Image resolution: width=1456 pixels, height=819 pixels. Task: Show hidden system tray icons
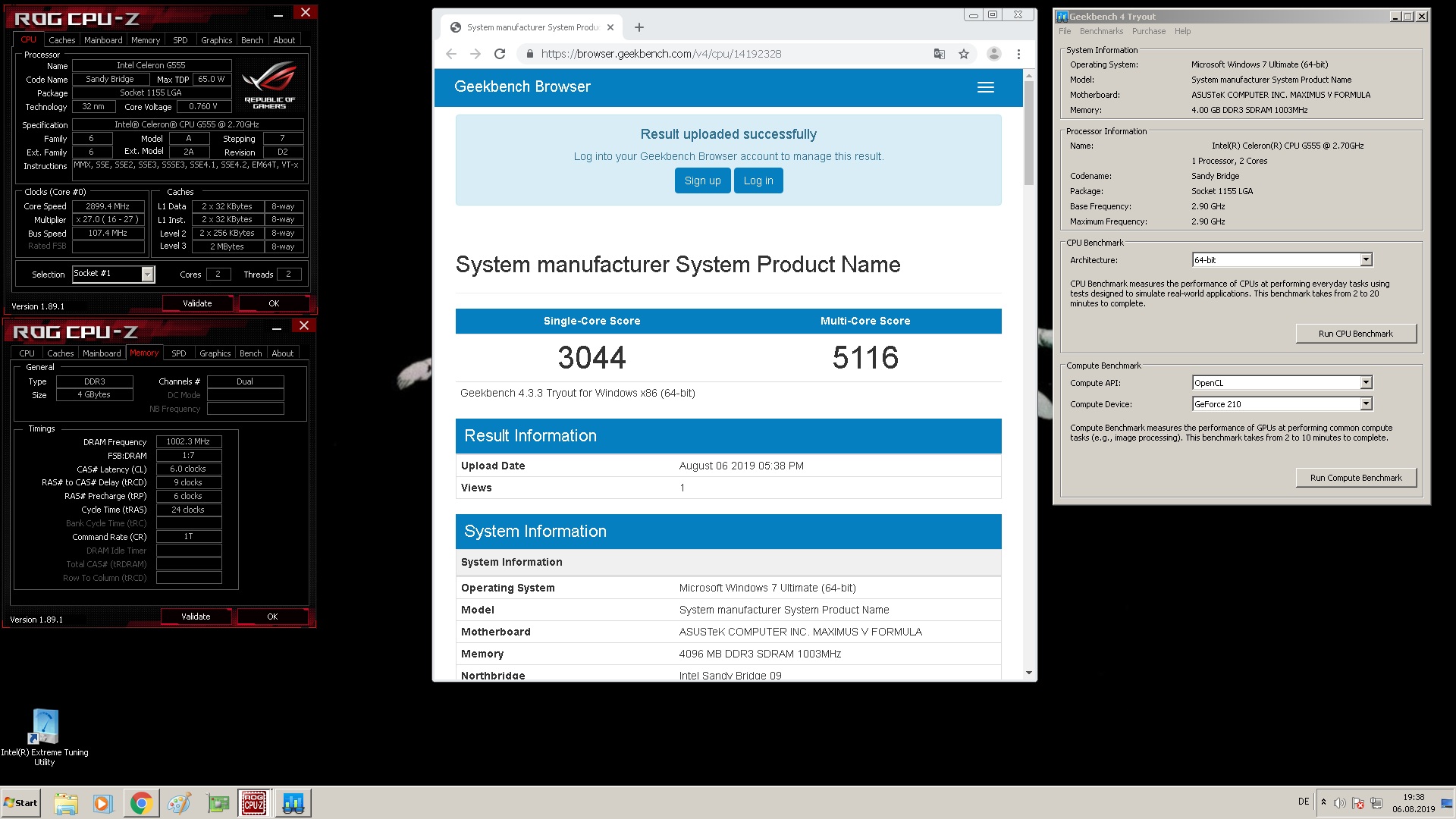click(1323, 802)
